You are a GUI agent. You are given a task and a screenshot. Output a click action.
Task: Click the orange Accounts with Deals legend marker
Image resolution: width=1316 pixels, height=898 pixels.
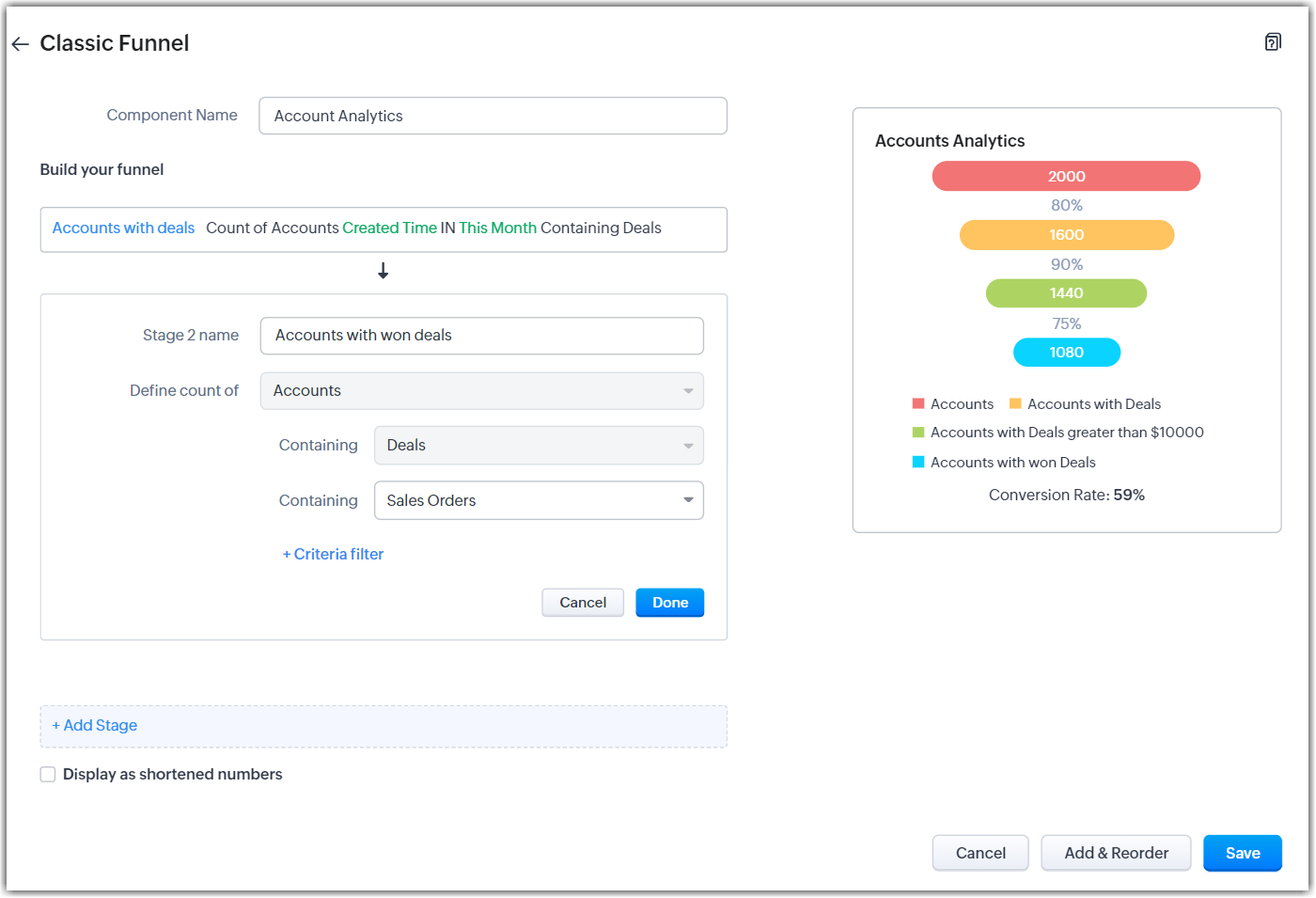pyautogui.click(x=1015, y=404)
